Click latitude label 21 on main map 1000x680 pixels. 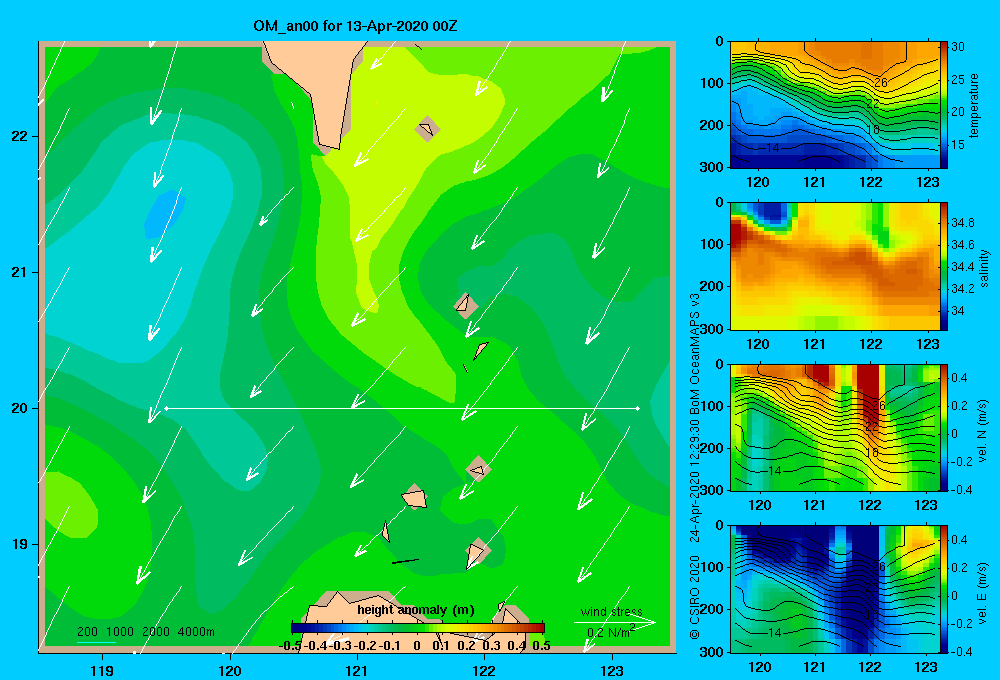tap(20, 272)
